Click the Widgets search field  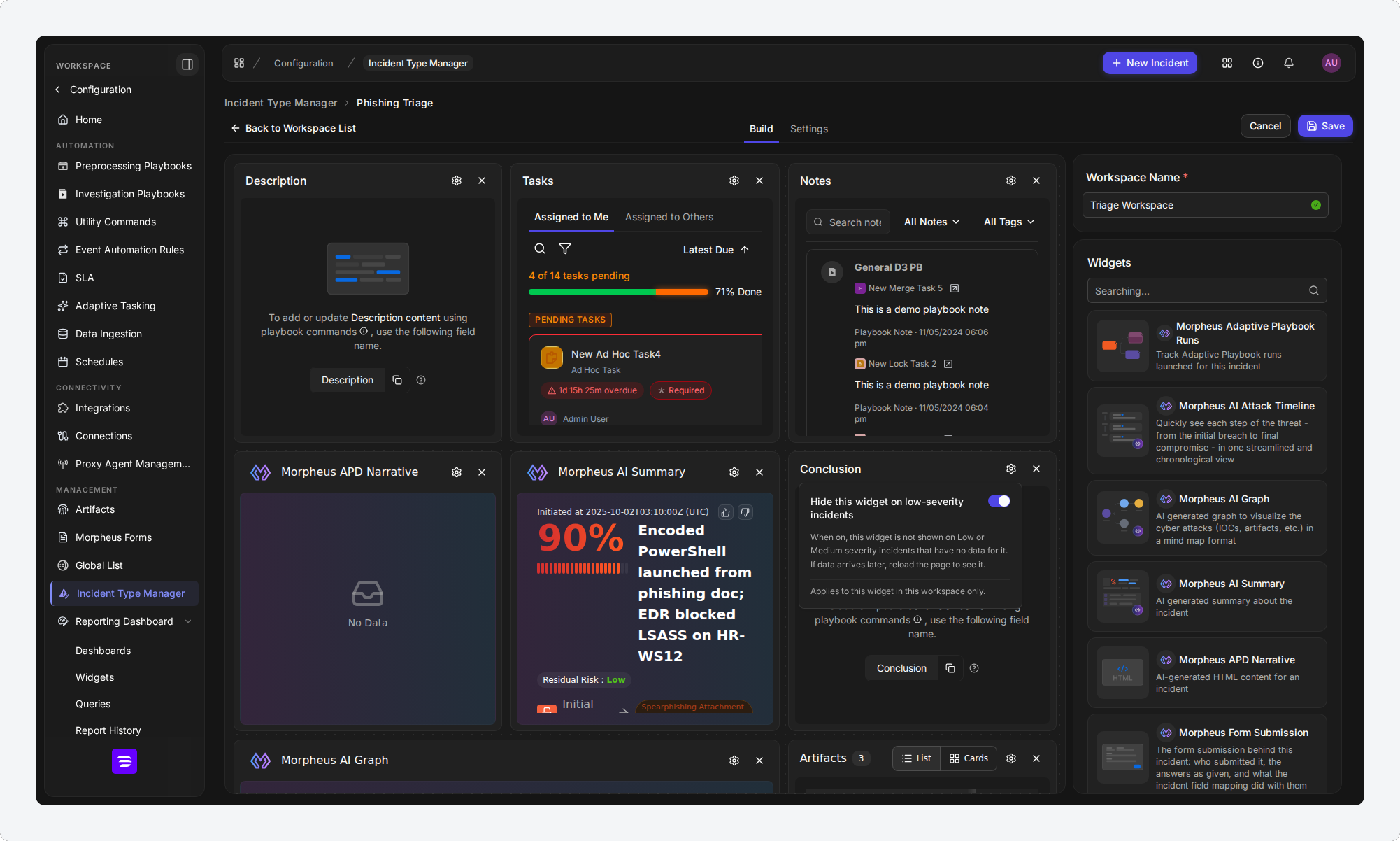(1206, 290)
